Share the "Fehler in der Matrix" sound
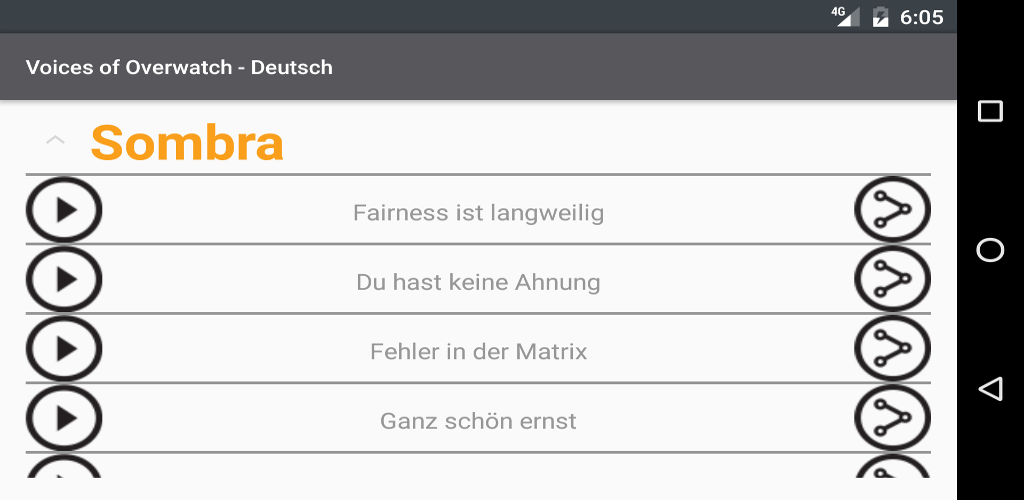The width and height of the screenshot is (1024, 500). (x=892, y=349)
